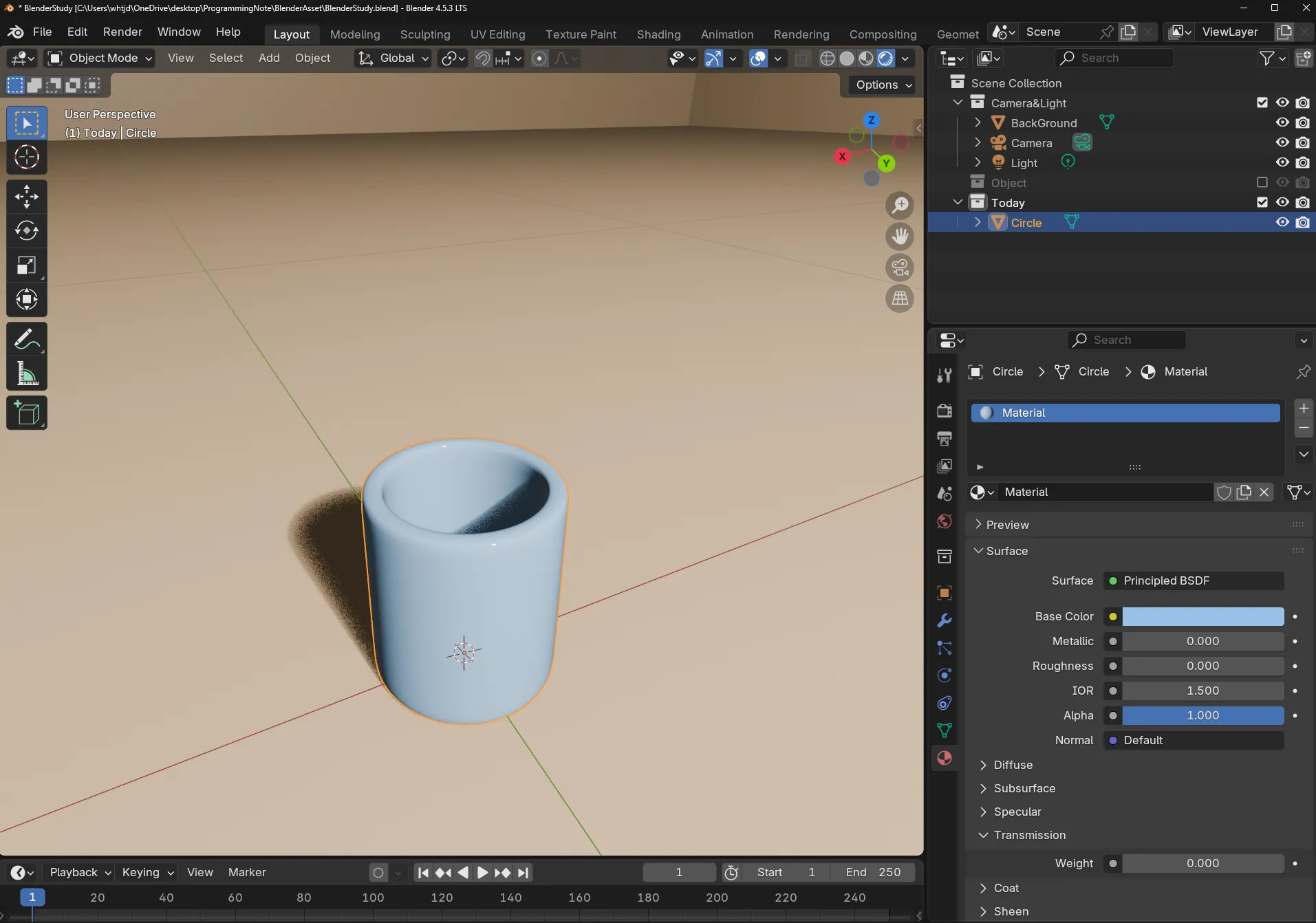
Task: Select the Scale tool
Action: click(26, 265)
